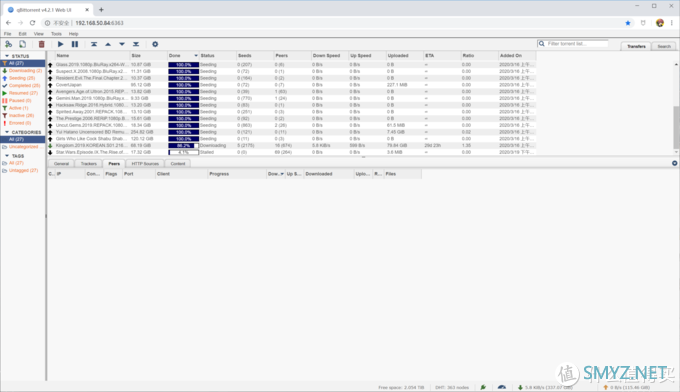
Task: Pause torrents with the pause icon
Action: (x=75, y=44)
